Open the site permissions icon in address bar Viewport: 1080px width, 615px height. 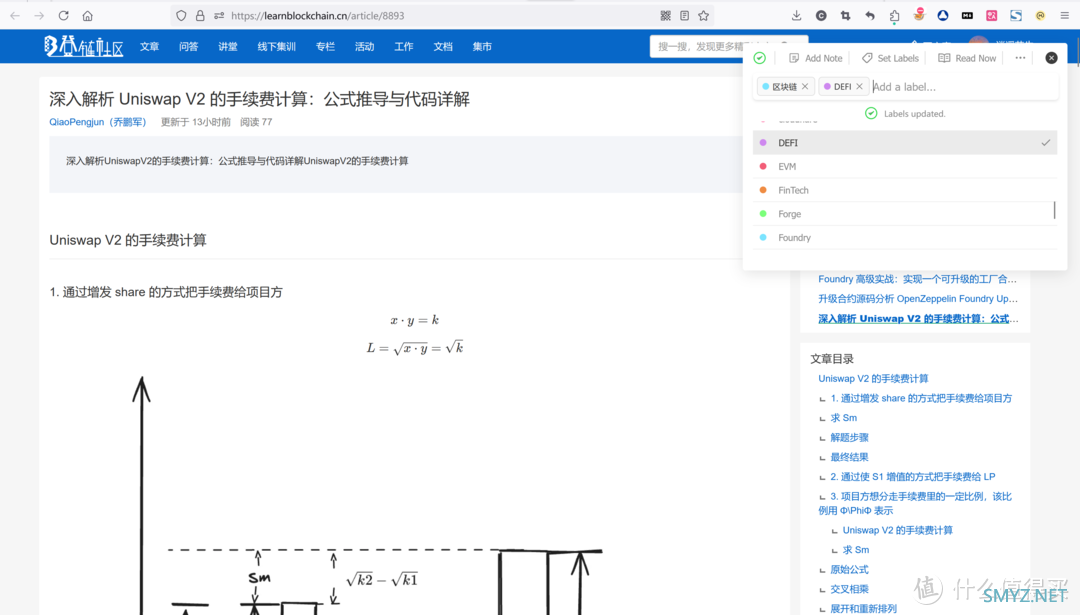click(219, 15)
